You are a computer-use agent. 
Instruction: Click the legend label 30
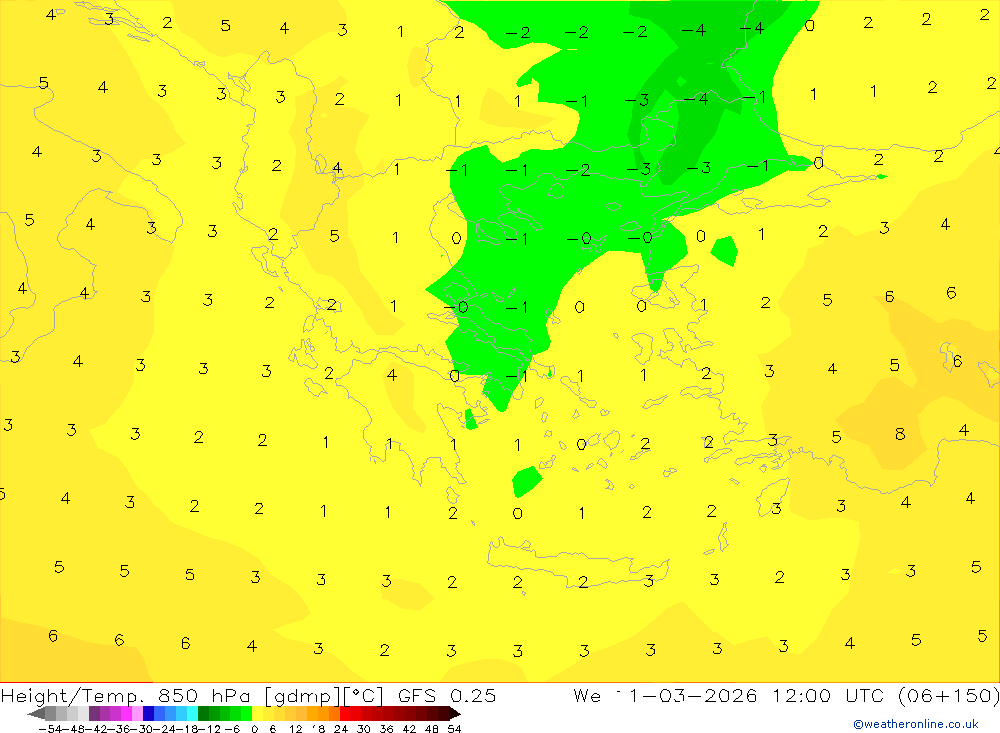[x=364, y=729]
